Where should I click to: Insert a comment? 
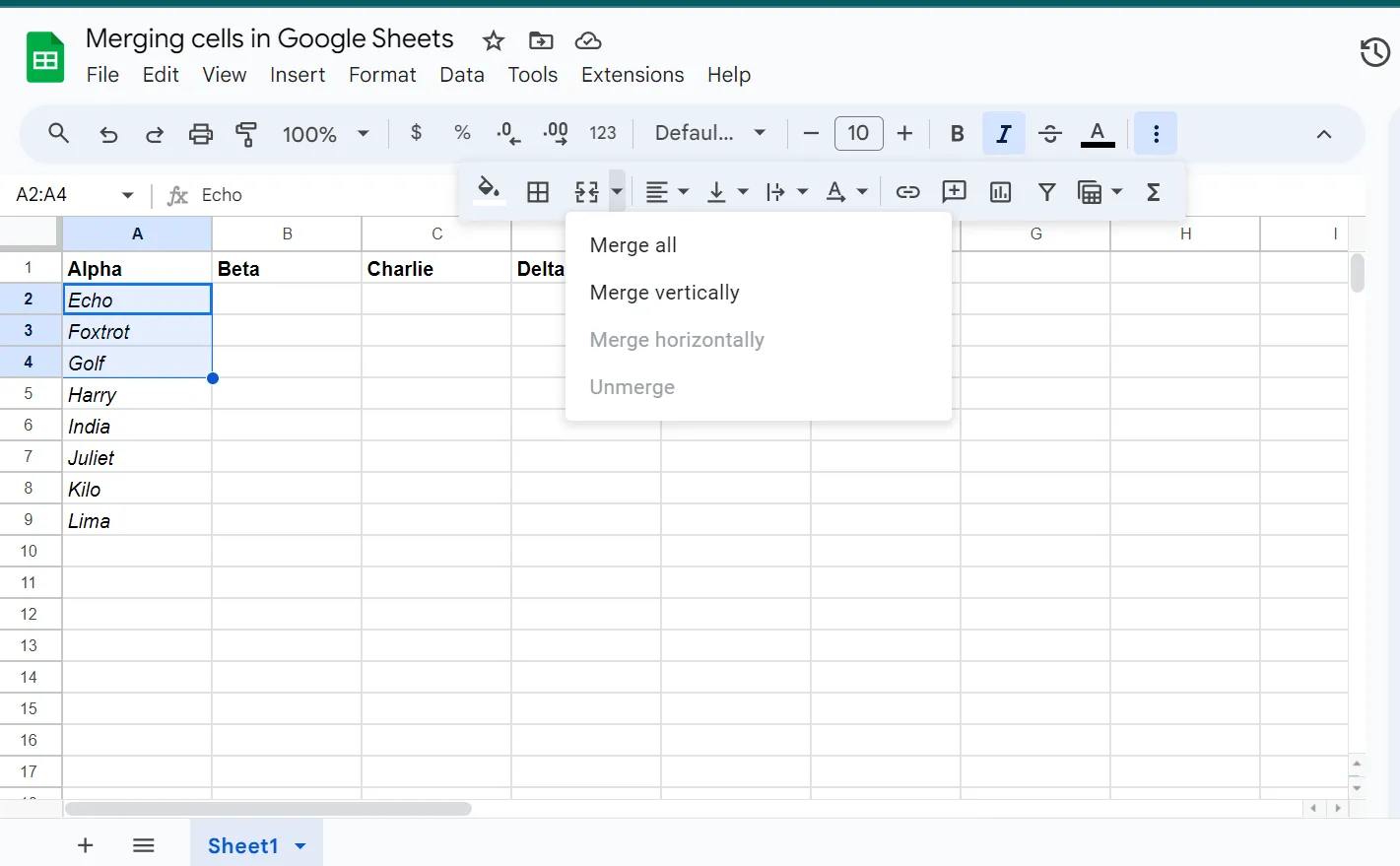pyautogui.click(x=954, y=192)
